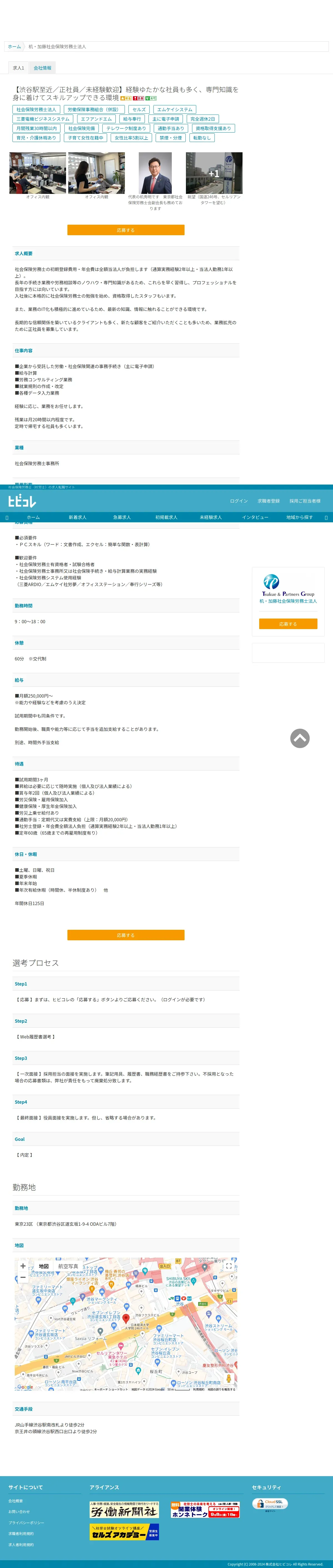This screenshot has width=333, height=1568.
Task: Open the 未経験求人 nav item
Action: (x=211, y=517)
